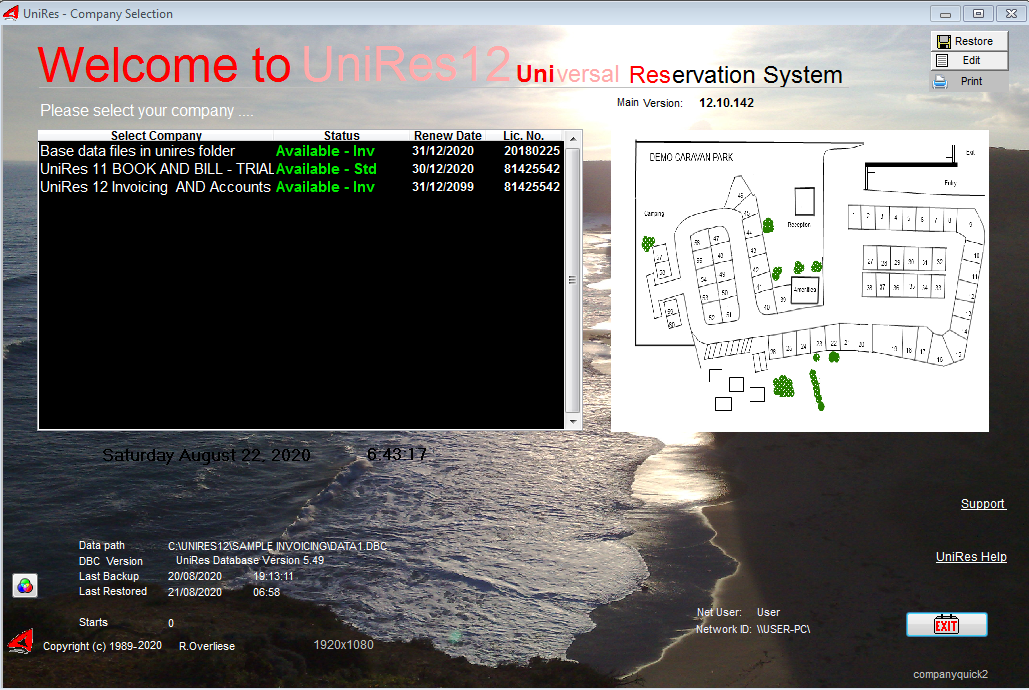Viewport: 1029px width, 690px height.
Task: Click the 'Lic. No.' column header
Action: (523, 135)
